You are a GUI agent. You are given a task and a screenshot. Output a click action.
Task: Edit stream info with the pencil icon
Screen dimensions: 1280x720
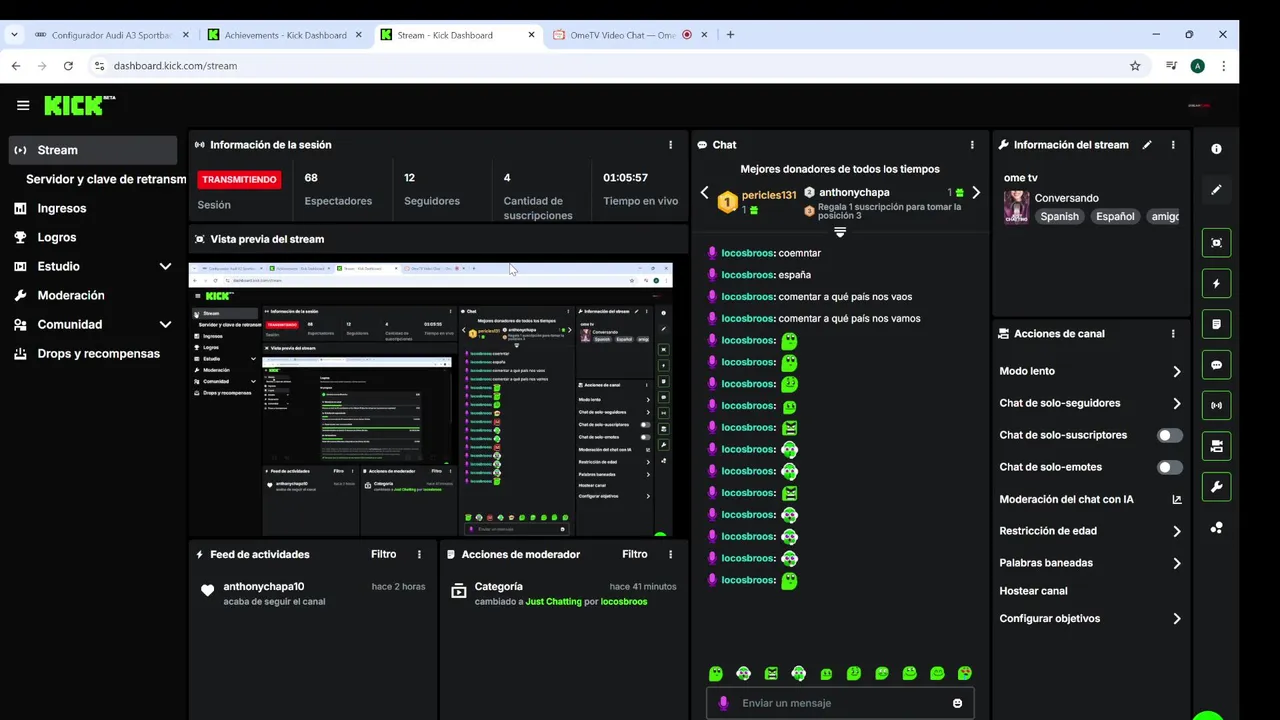[1147, 145]
